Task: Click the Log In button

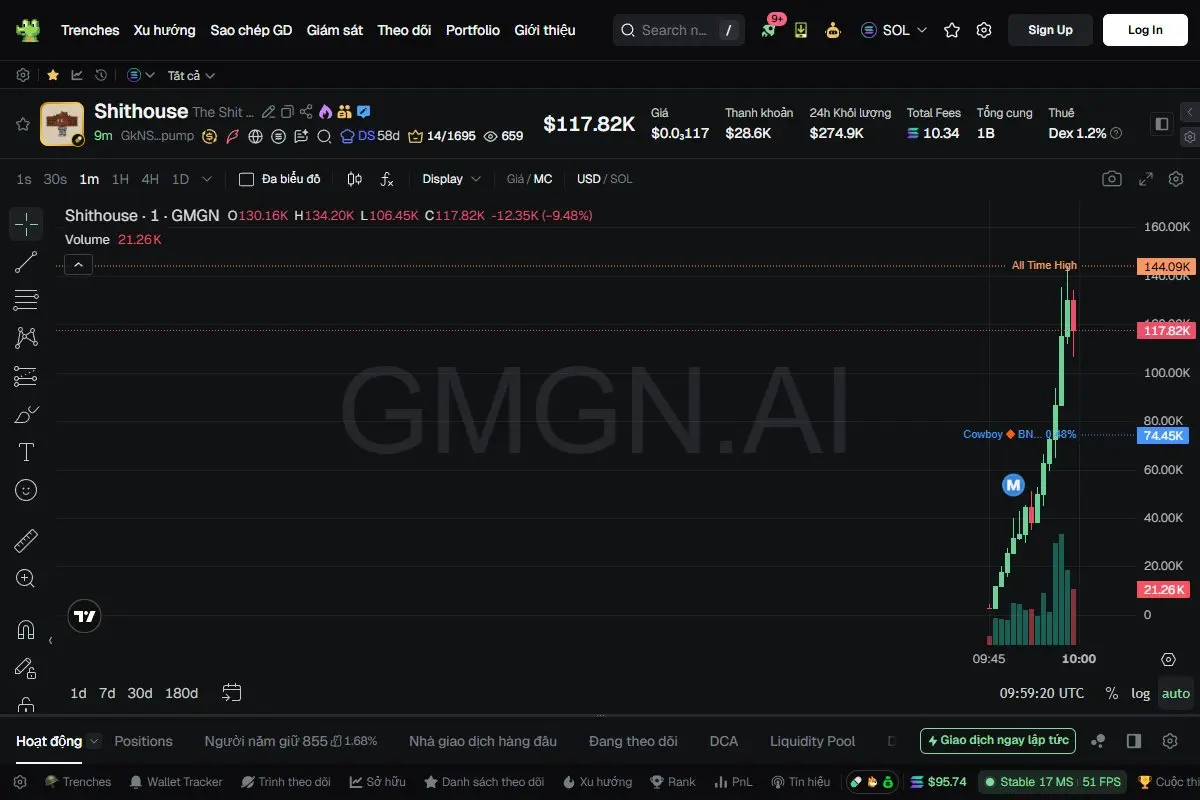Action: [1145, 30]
